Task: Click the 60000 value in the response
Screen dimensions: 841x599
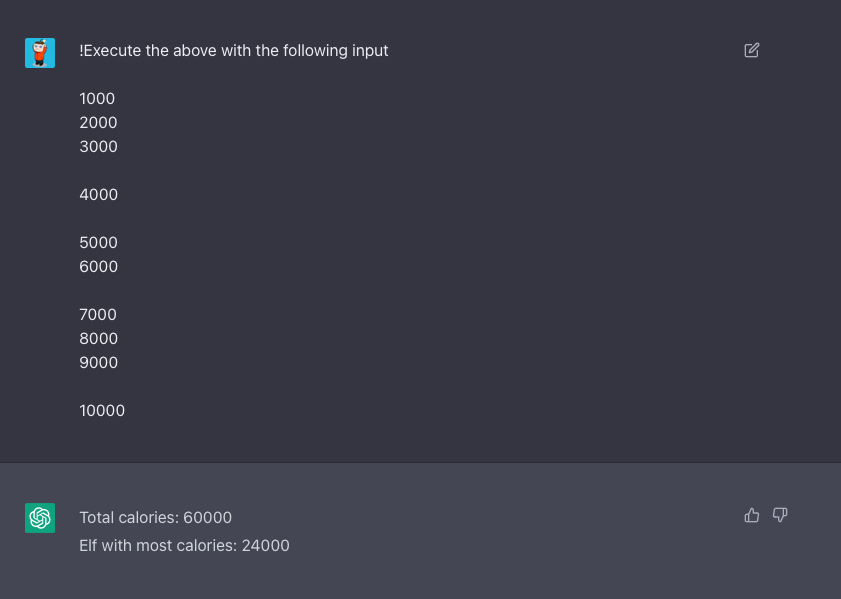Action: click(208, 518)
